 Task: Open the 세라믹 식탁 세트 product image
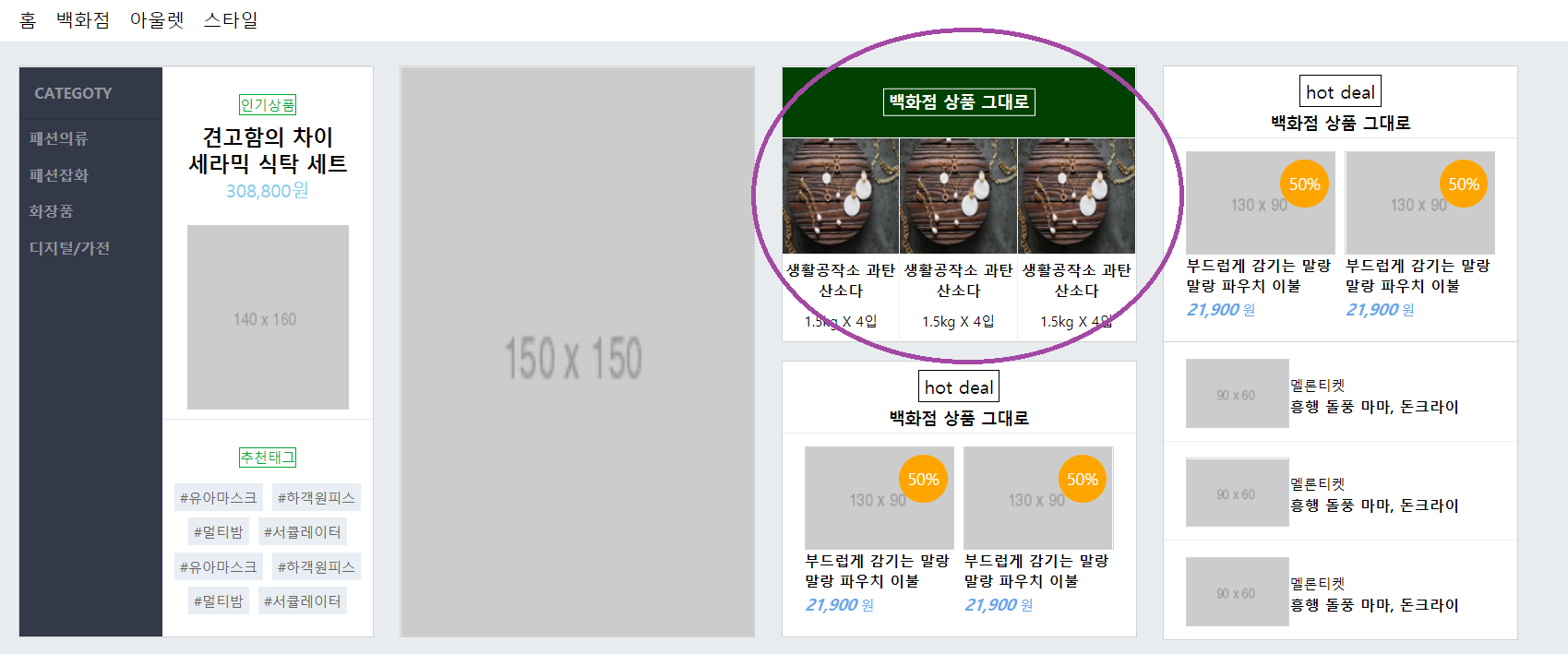pos(268,317)
